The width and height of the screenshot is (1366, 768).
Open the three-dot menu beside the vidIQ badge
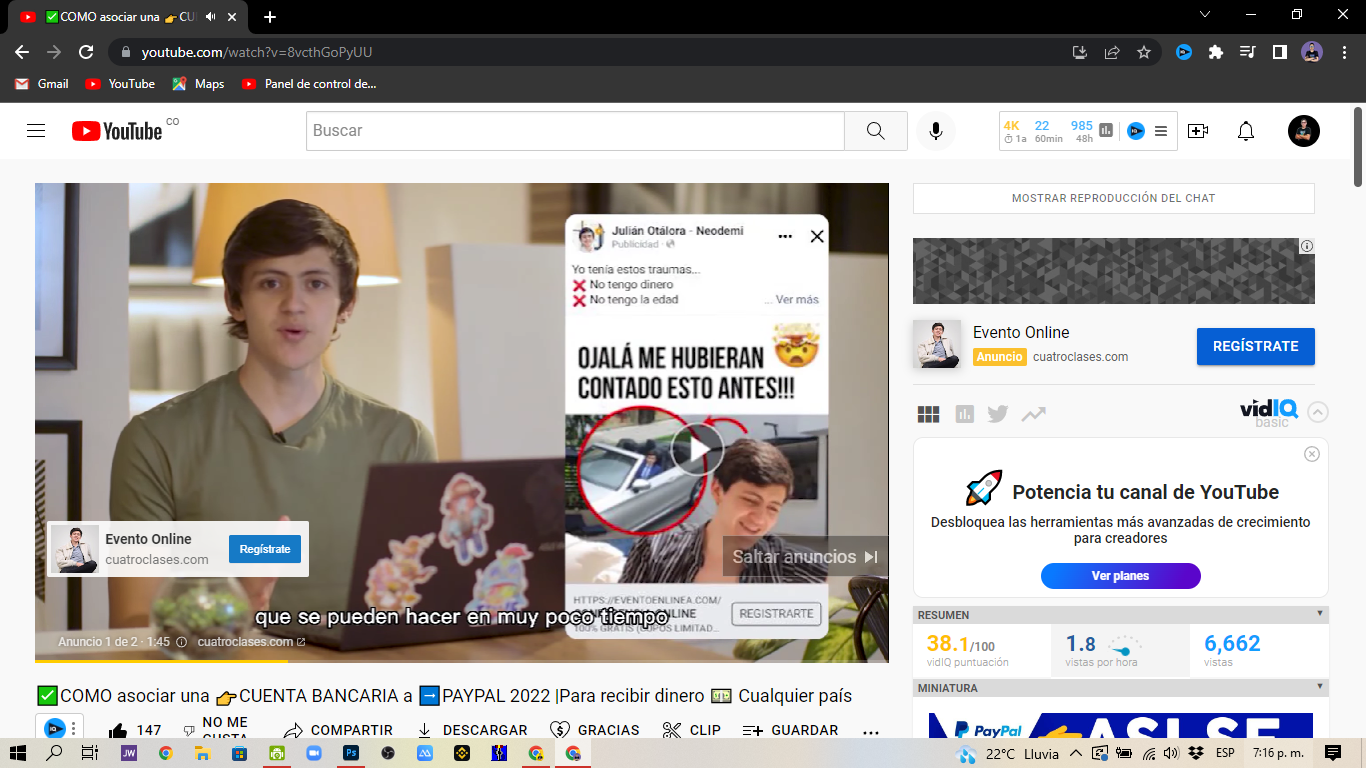coord(73,729)
